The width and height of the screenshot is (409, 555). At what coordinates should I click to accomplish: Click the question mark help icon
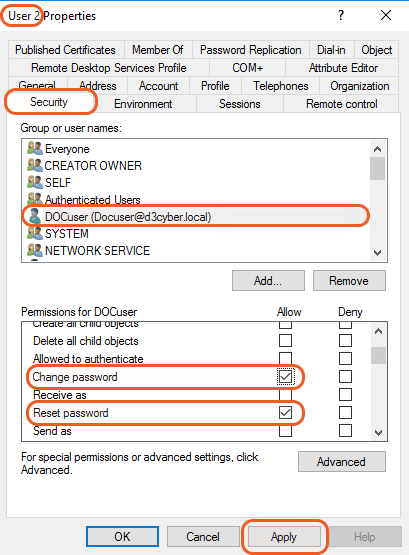coord(341,15)
